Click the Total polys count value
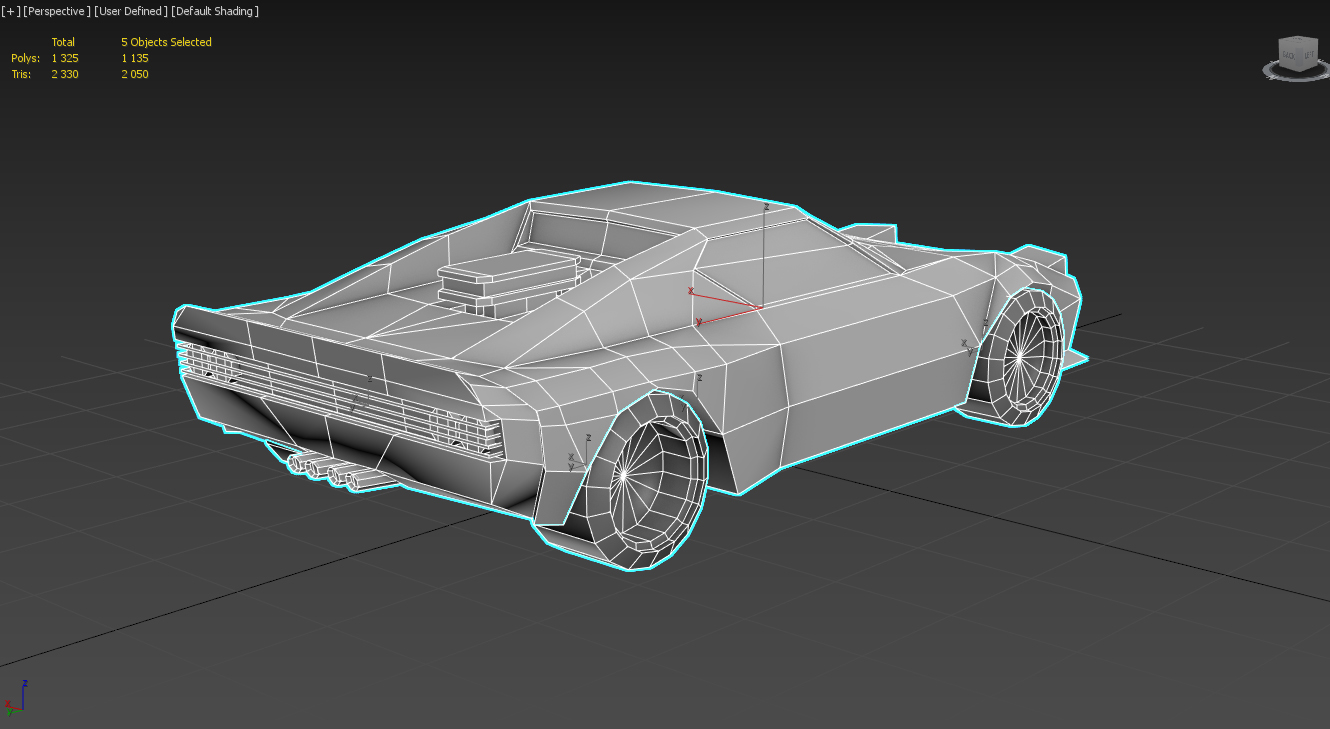Viewport: 1330px width, 729px height. coord(65,58)
